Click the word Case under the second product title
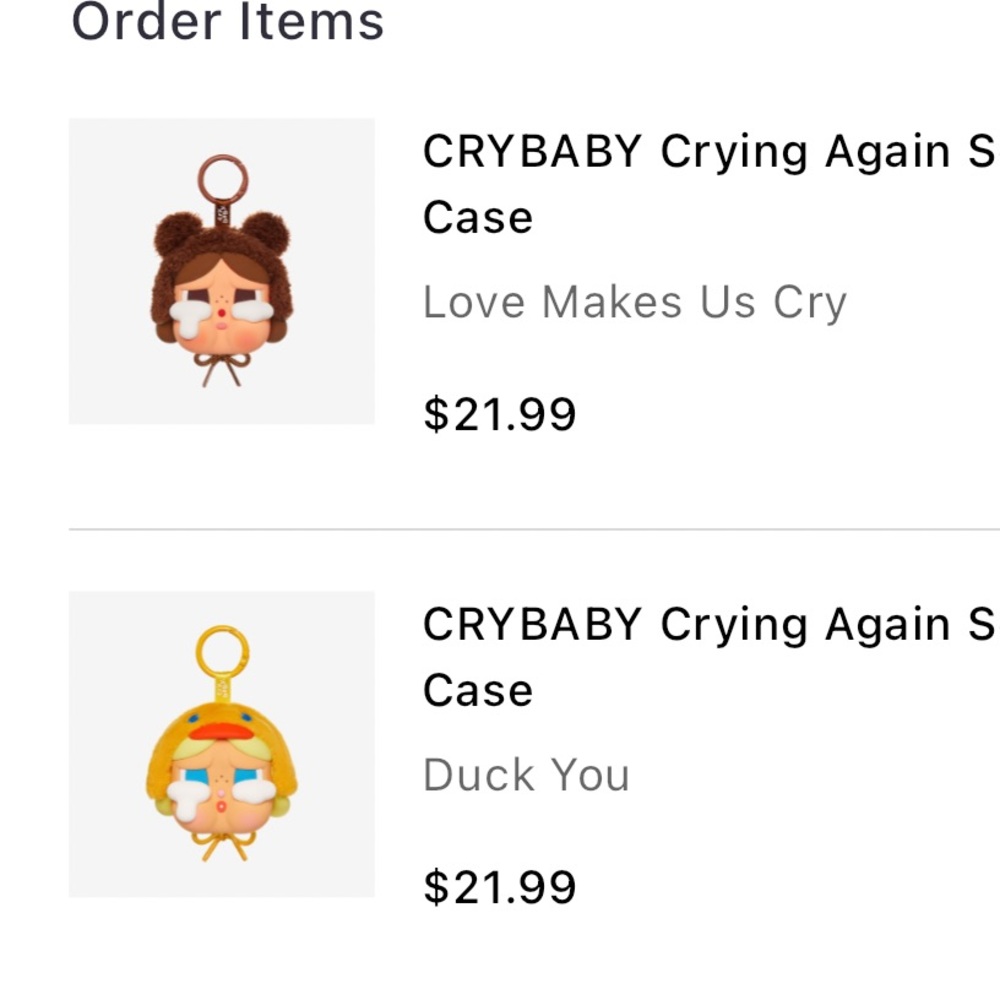The height and width of the screenshot is (1000, 1000). click(x=477, y=690)
